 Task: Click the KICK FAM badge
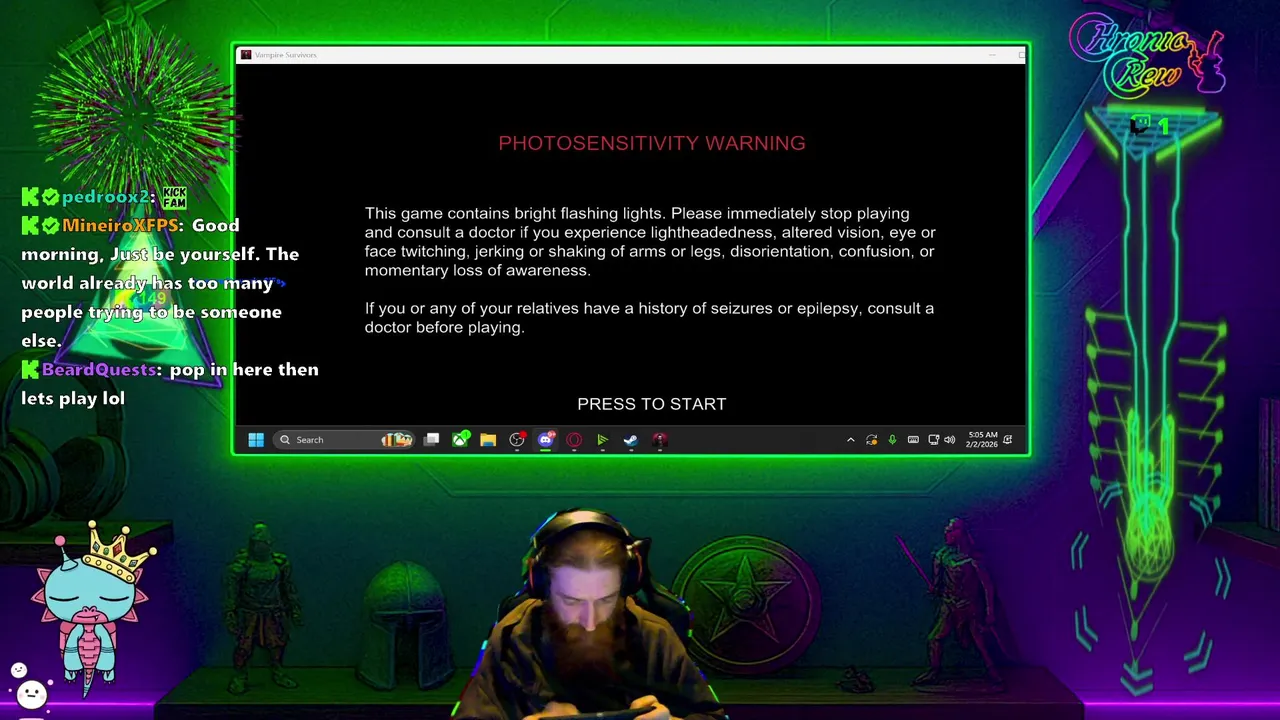click(x=174, y=197)
